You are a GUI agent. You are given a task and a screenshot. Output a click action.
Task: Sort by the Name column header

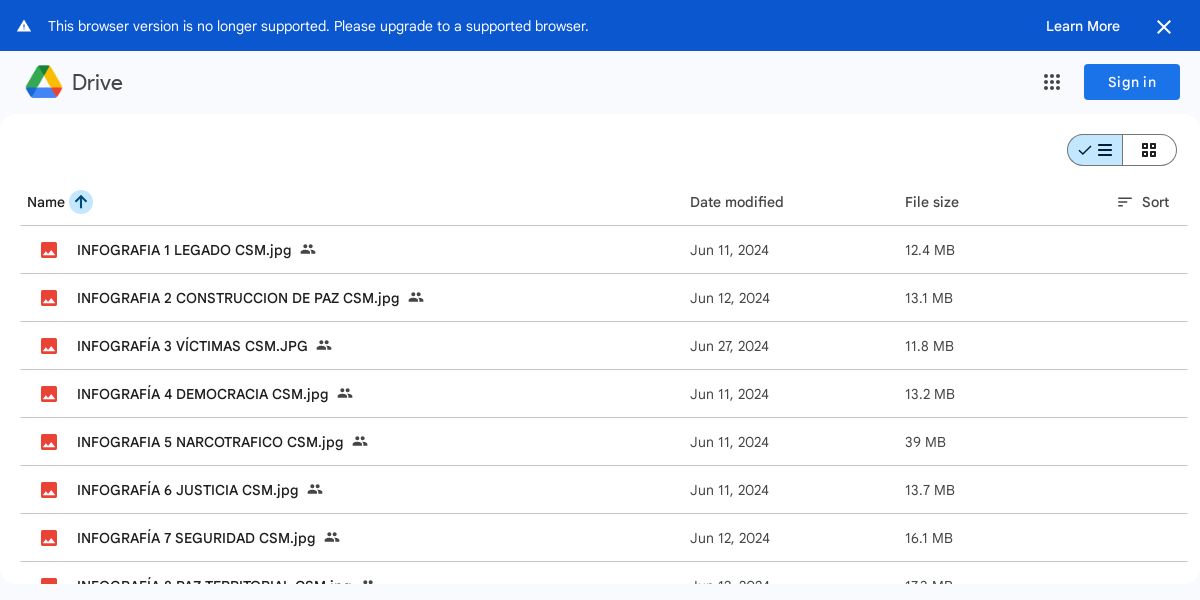click(46, 202)
